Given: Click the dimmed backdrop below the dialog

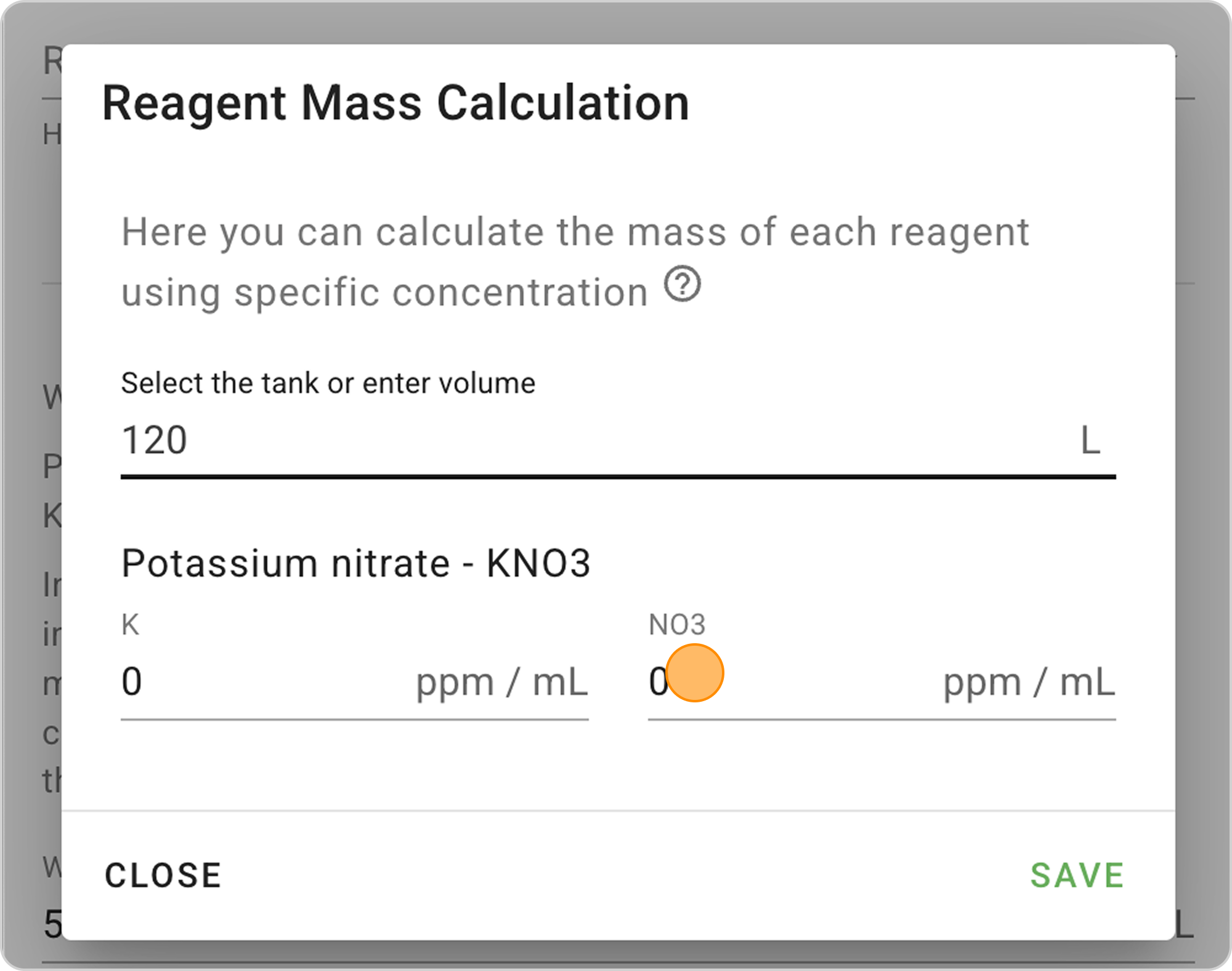Looking at the screenshot, I should pos(616,955).
